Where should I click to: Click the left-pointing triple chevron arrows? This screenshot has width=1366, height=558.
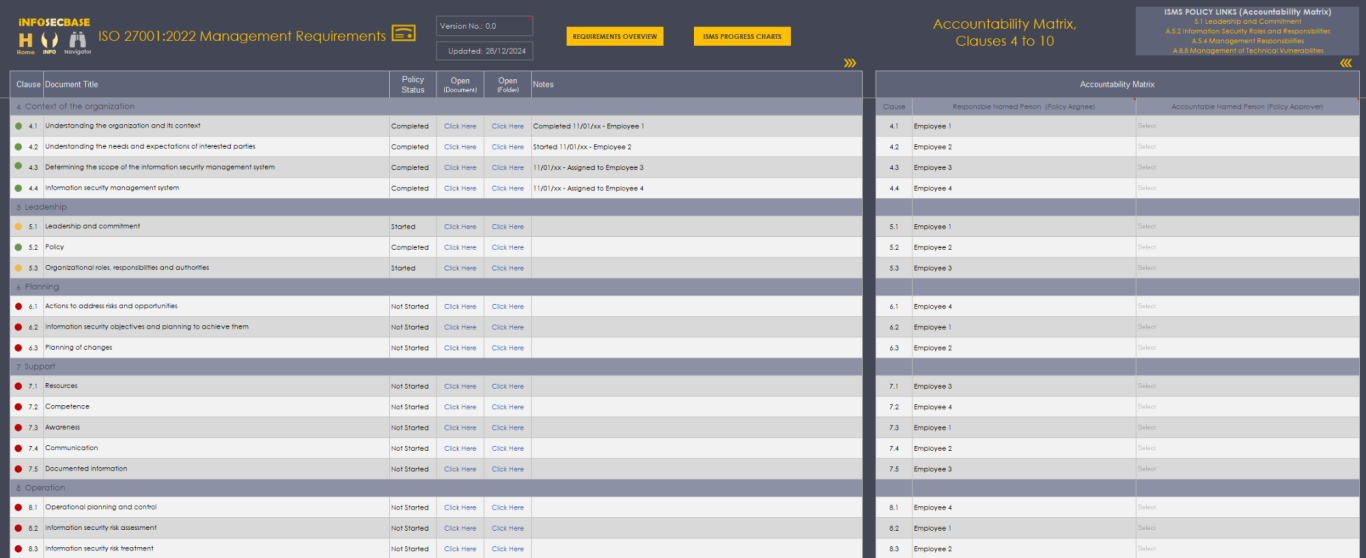point(1346,63)
